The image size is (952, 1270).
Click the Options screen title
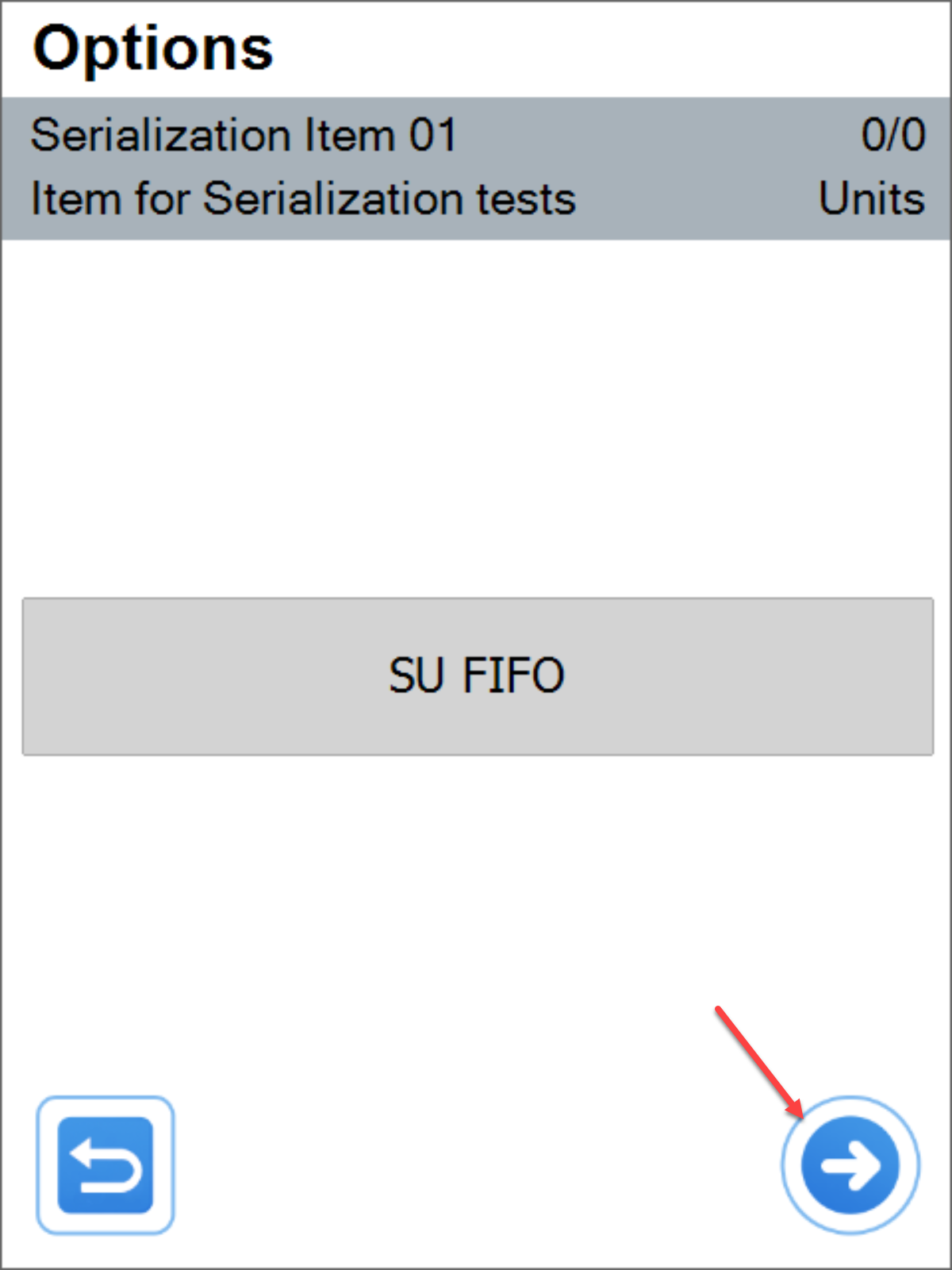[153, 48]
